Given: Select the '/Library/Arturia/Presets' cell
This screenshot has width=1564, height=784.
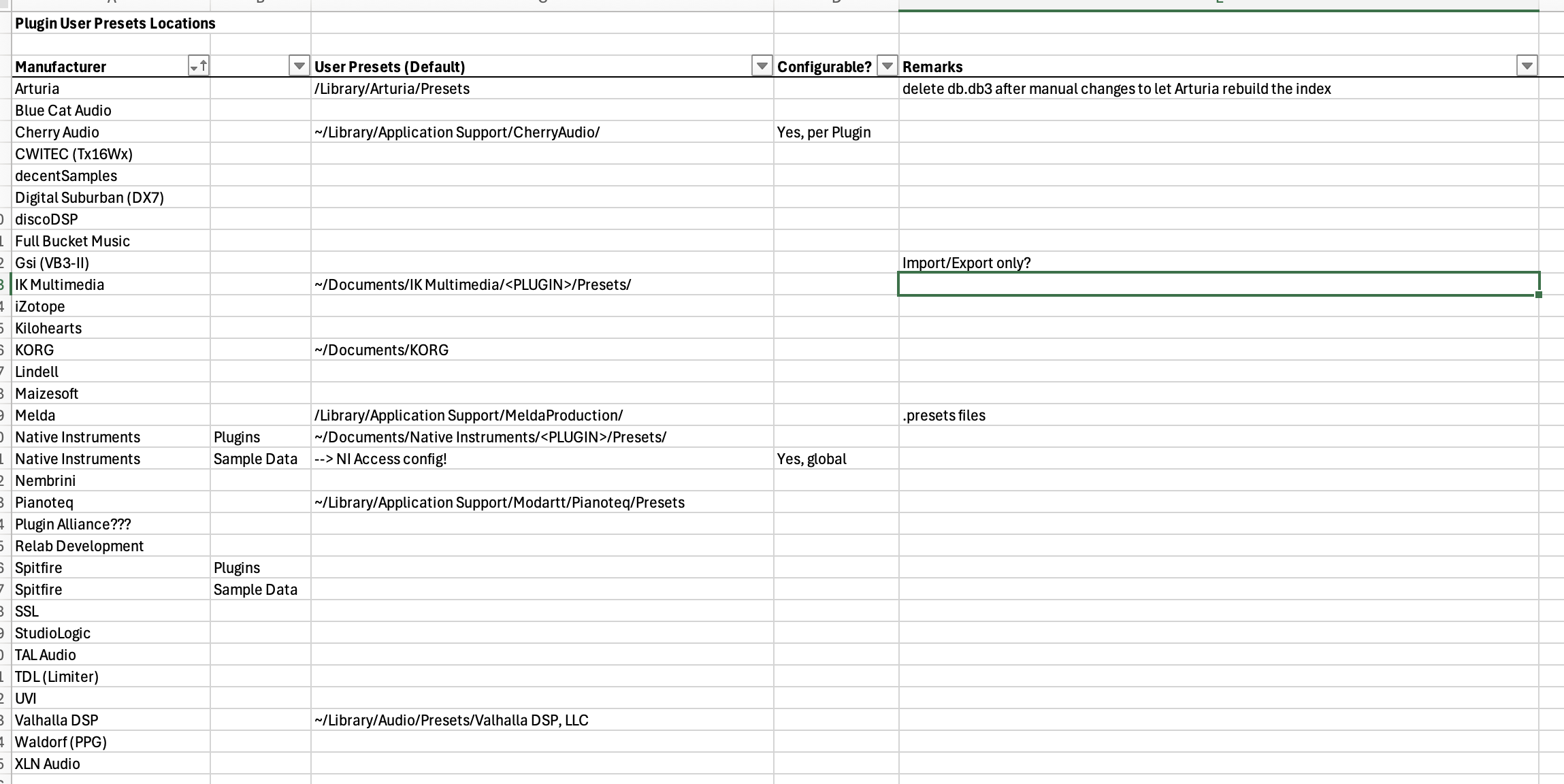Looking at the screenshot, I should (542, 88).
